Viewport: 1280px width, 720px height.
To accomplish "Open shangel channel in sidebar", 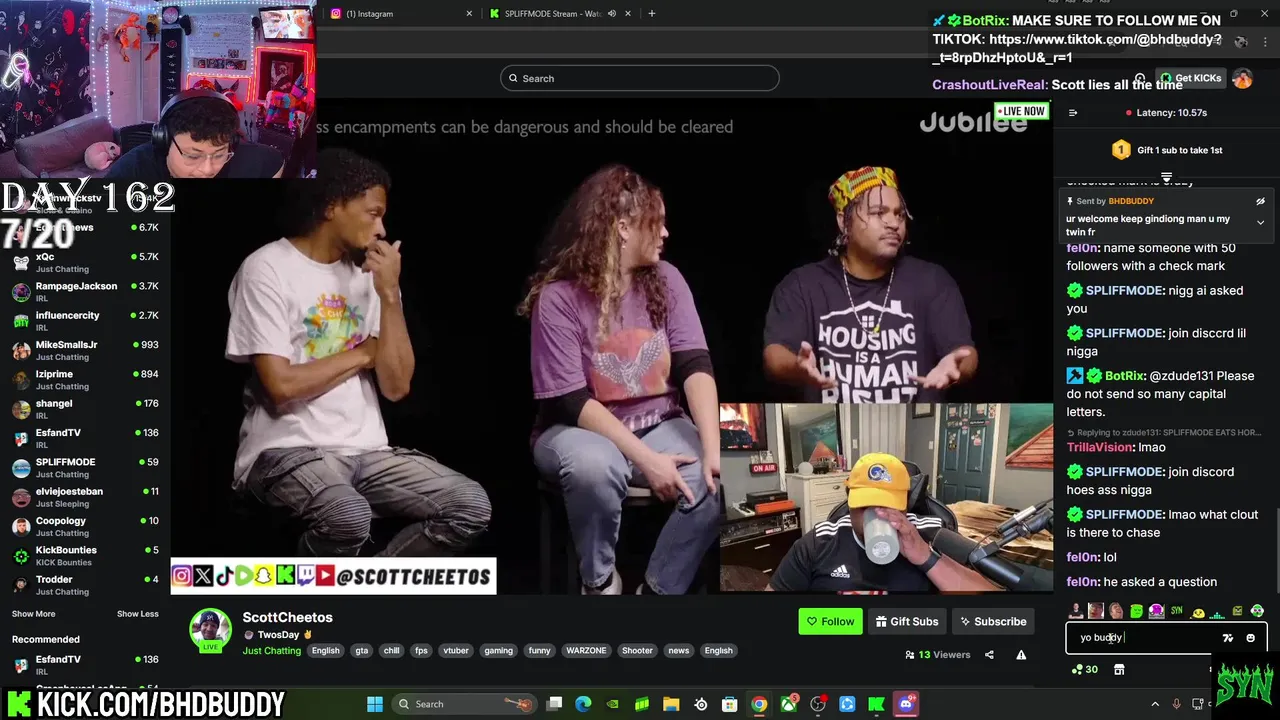I will 85,409.
